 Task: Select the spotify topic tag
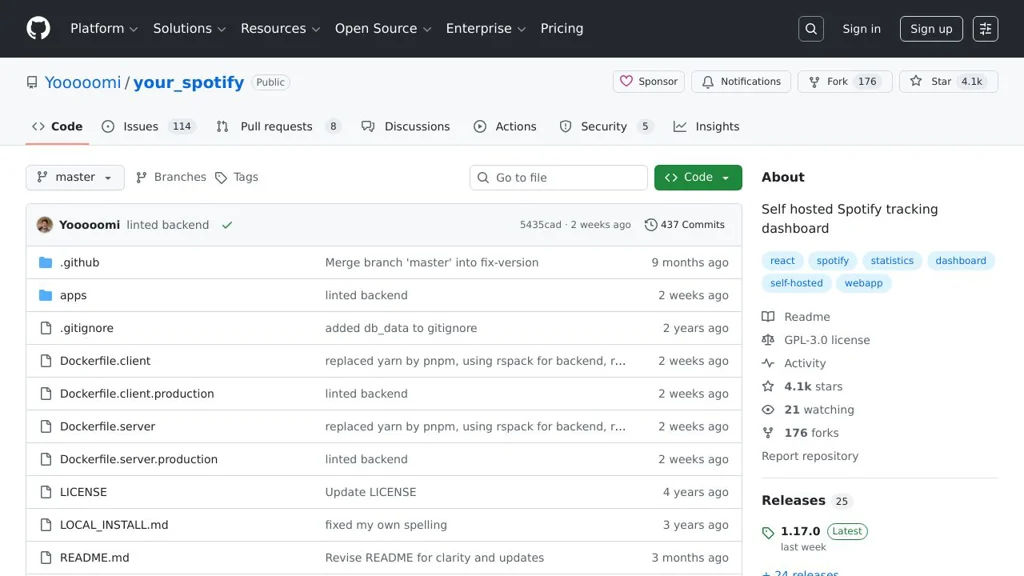pyautogui.click(x=832, y=261)
